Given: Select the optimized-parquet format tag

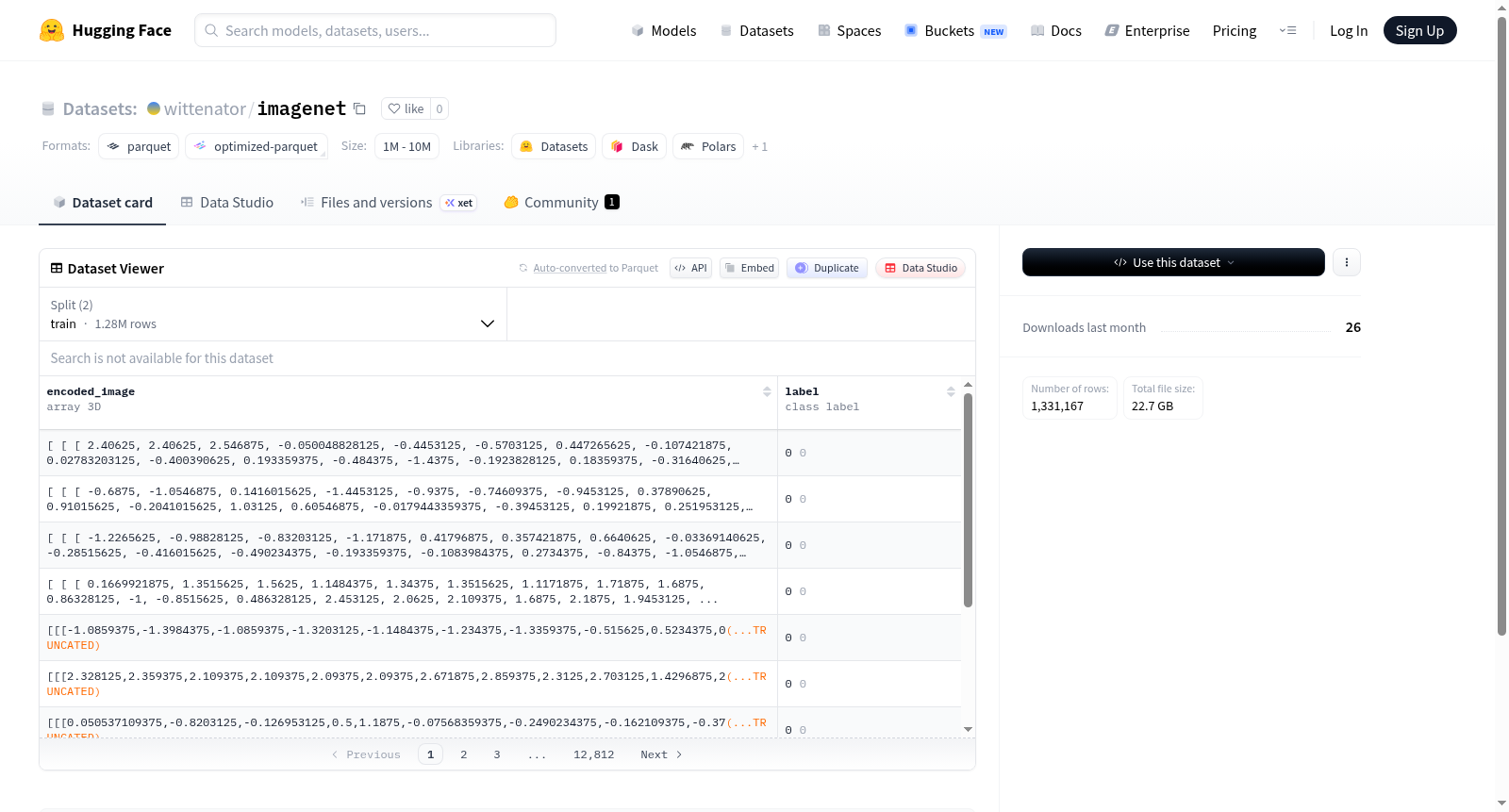Looking at the screenshot, I should (x=257, y=146).
